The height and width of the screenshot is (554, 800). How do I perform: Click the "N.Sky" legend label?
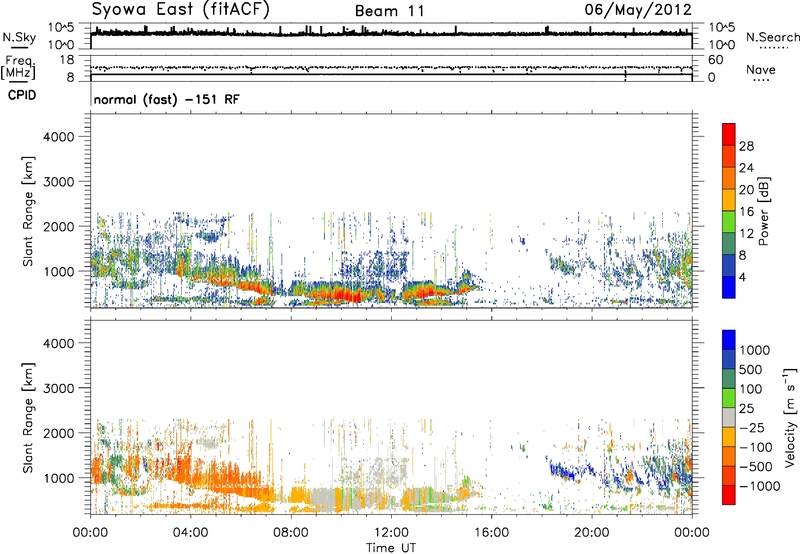[x=19, y=37]
